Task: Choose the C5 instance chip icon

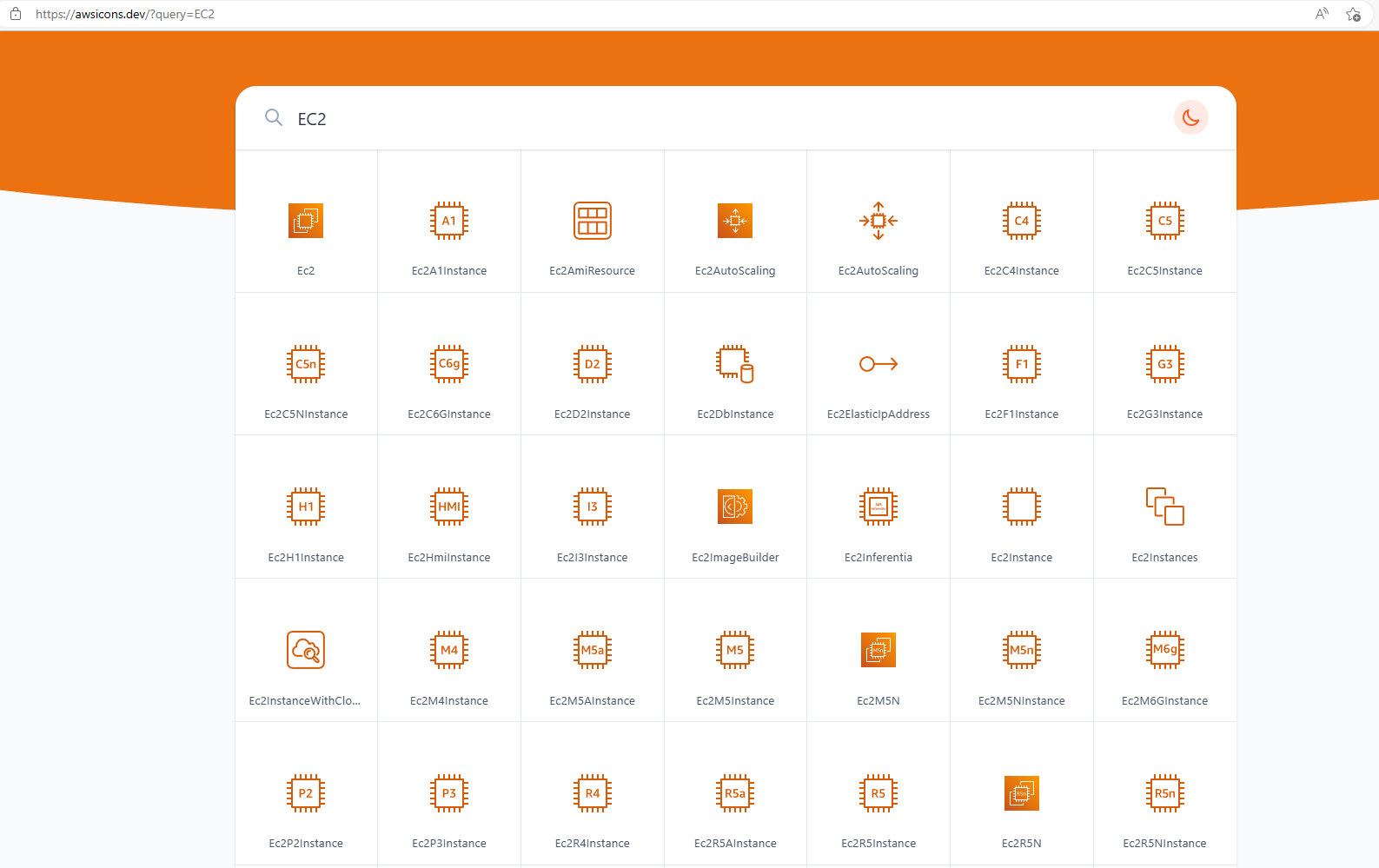Action: coord(1165,221)
